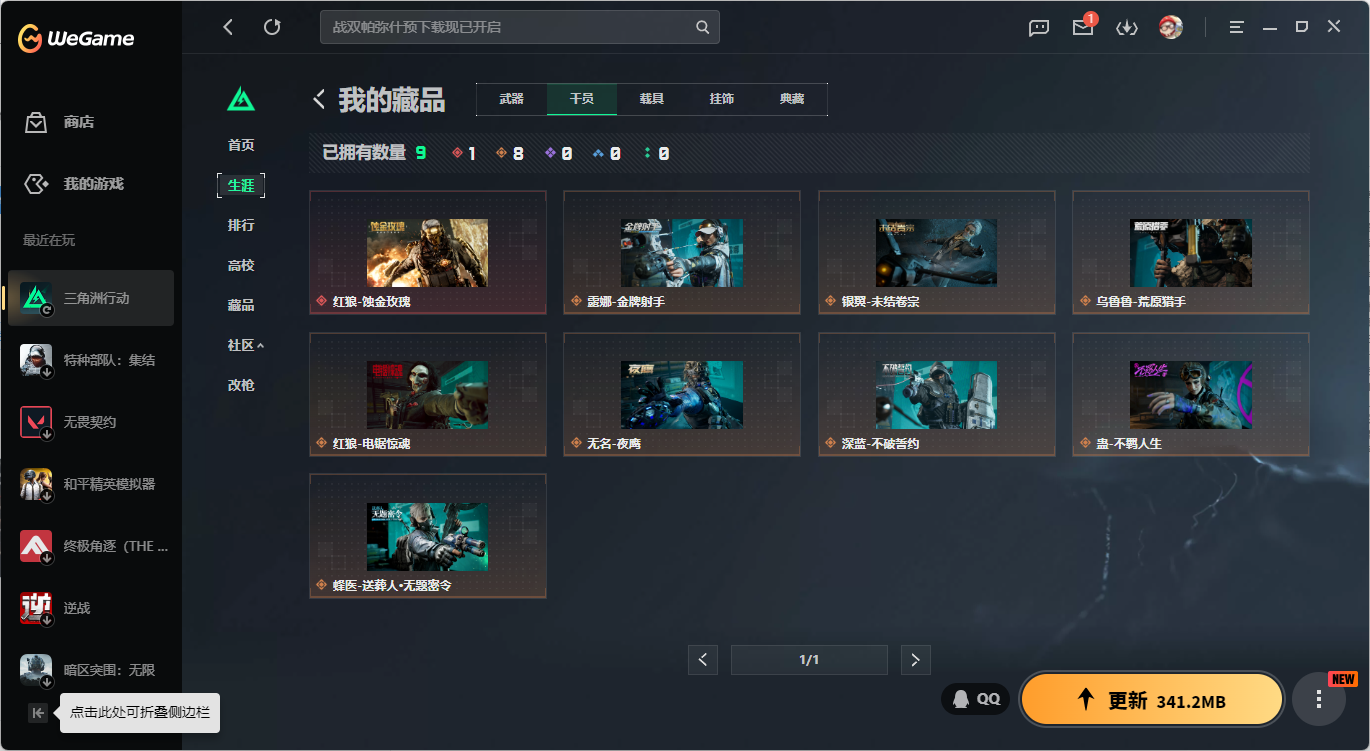1370x751 pixels.
Task: Select 三角洲行动 in the recent games list
Action: [91, 298]
